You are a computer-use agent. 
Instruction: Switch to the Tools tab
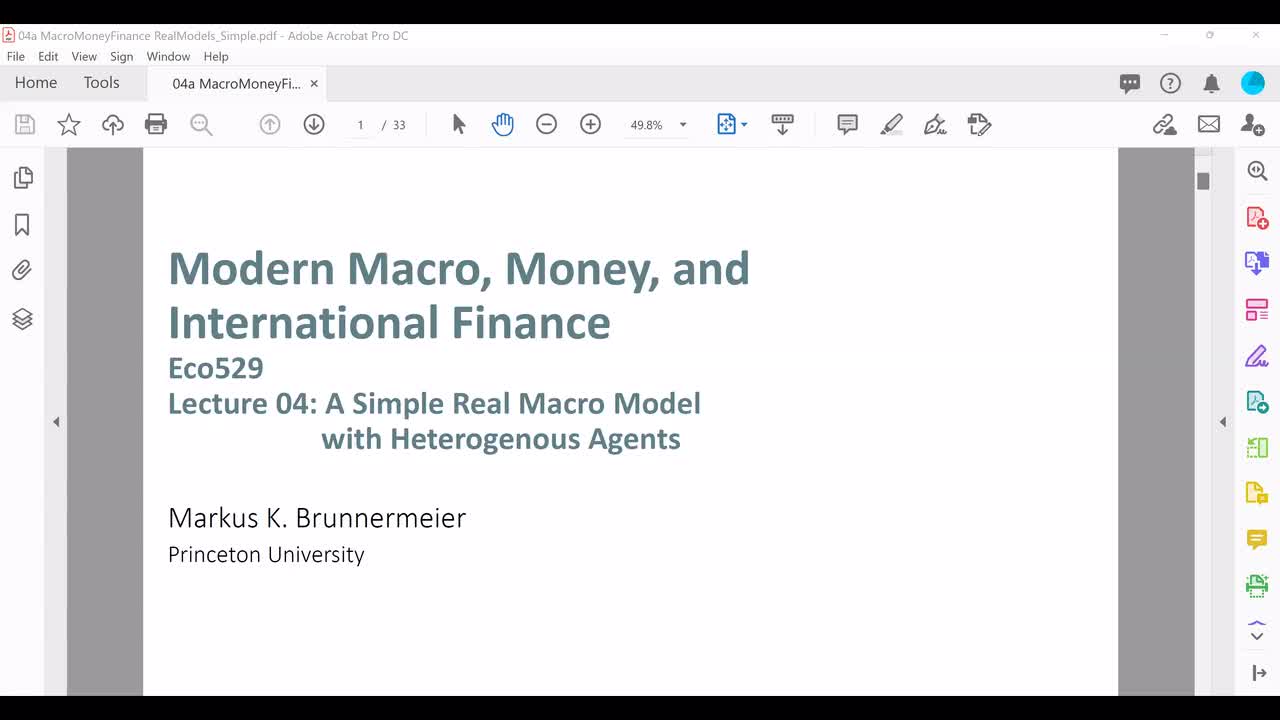point(101,83)
